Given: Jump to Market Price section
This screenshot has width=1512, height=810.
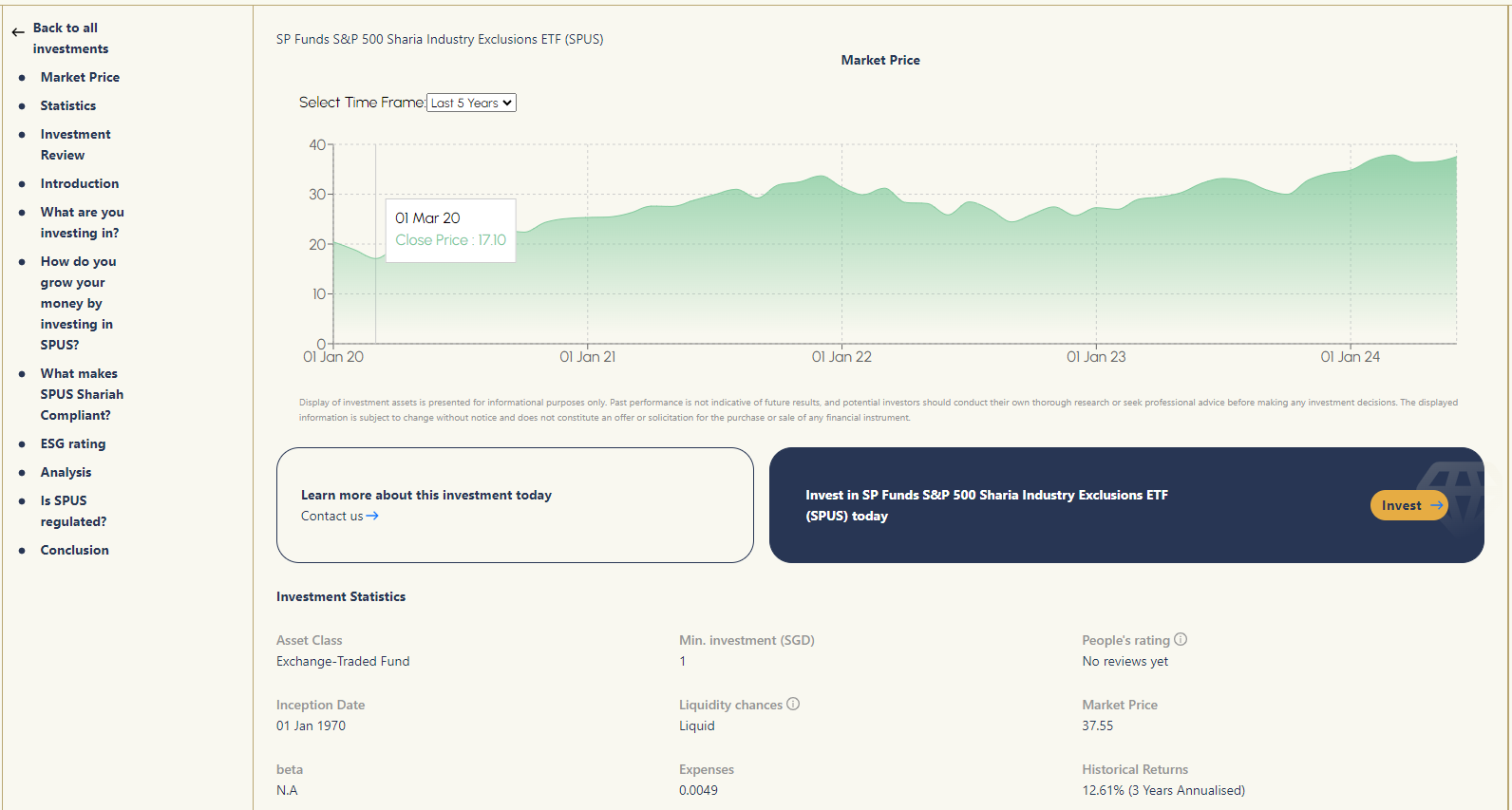Looking at the screenshot, I should [x=80, y=77].
